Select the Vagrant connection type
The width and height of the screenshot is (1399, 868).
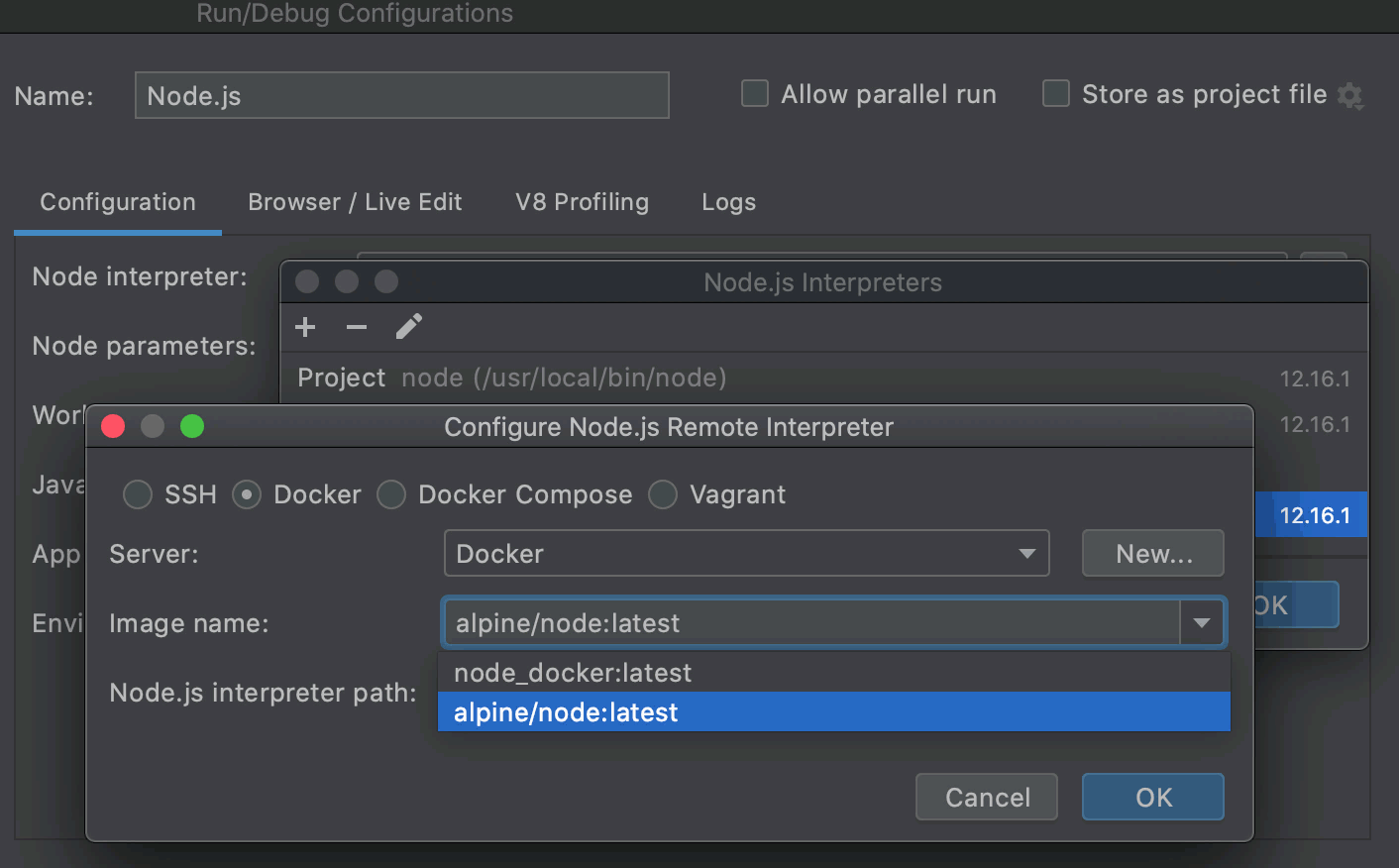662,494
